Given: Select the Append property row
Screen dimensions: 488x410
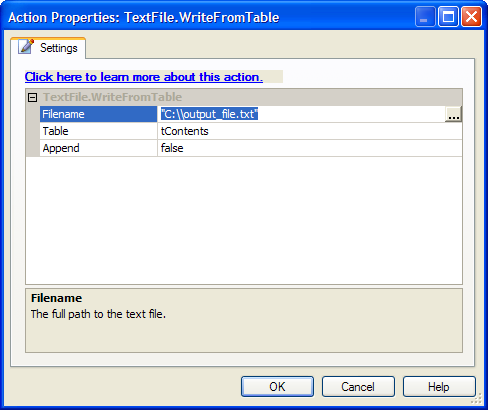Looking at the screenshot, I should (x=251, y=148).
